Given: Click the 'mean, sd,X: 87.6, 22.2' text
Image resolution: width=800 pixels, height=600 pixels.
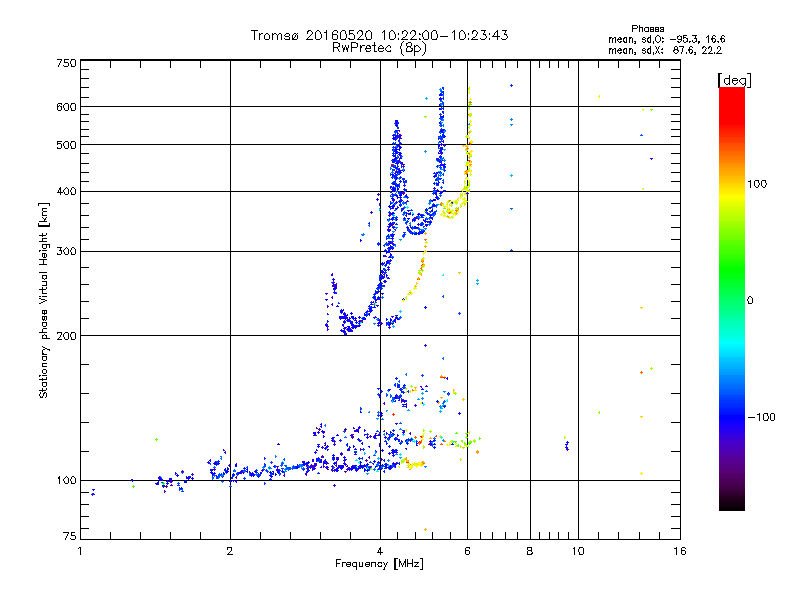Looking at the screenshot, I should click(665, 51).
